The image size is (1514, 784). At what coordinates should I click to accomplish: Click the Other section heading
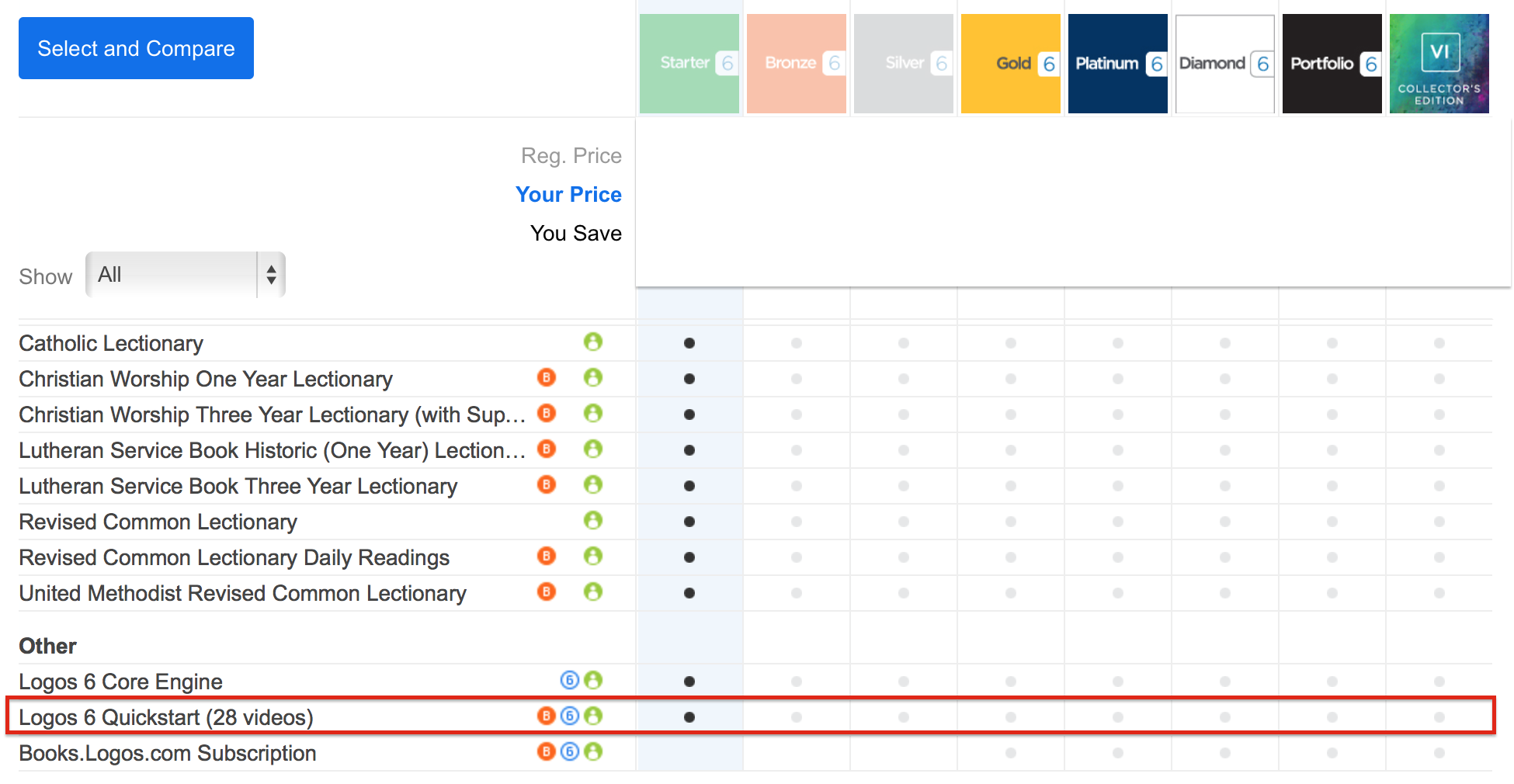point(47,646)
